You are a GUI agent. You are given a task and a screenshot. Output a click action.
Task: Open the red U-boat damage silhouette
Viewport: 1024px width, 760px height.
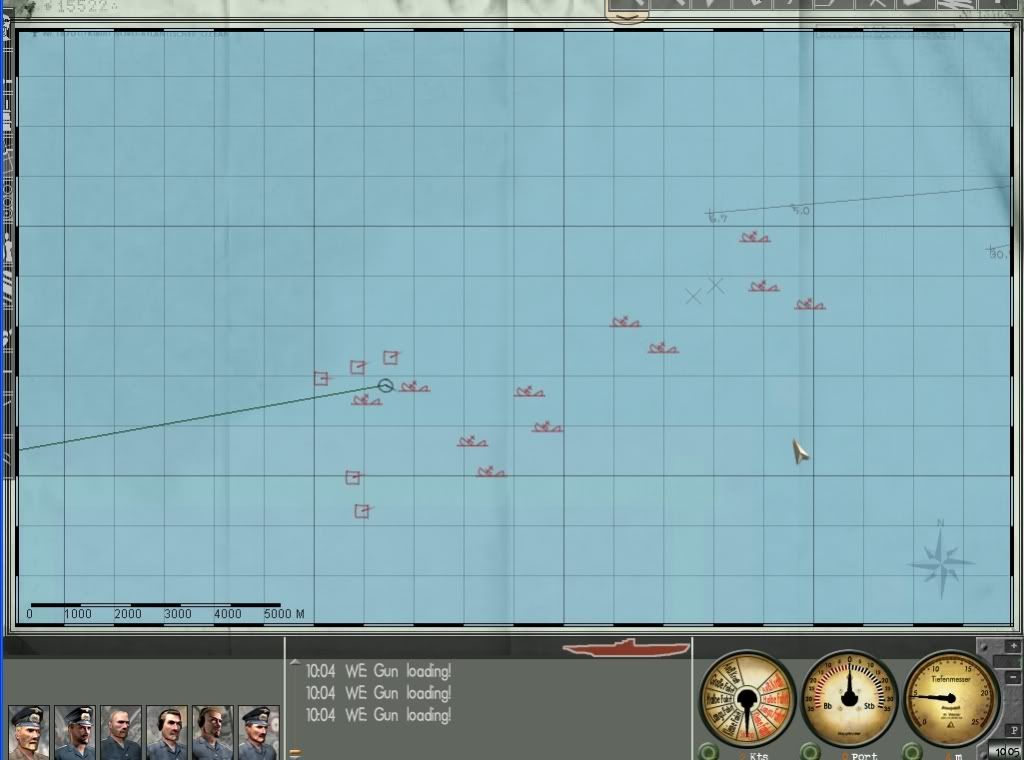[x=626, y=648]
